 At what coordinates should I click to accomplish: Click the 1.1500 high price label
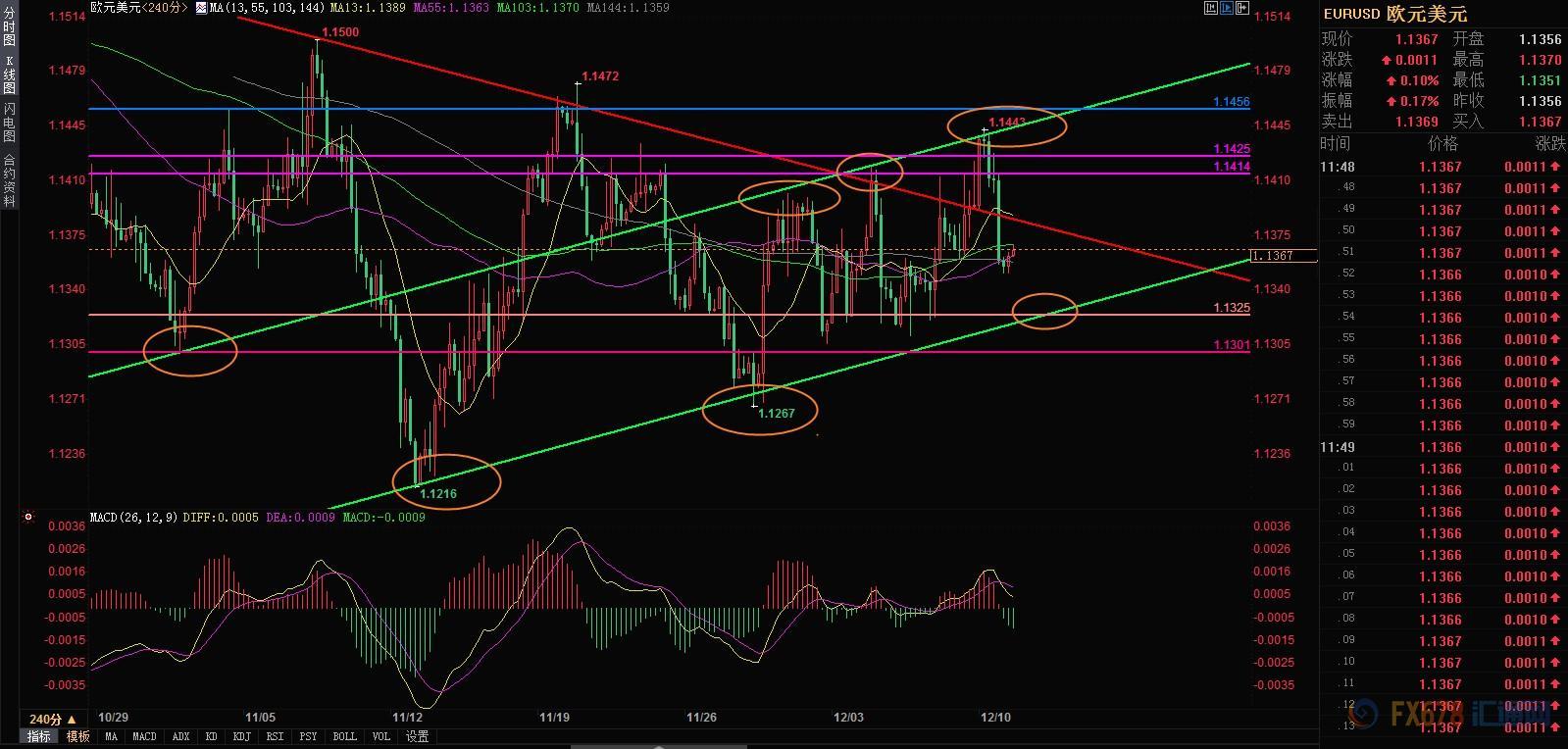click(x=340, y=32)
